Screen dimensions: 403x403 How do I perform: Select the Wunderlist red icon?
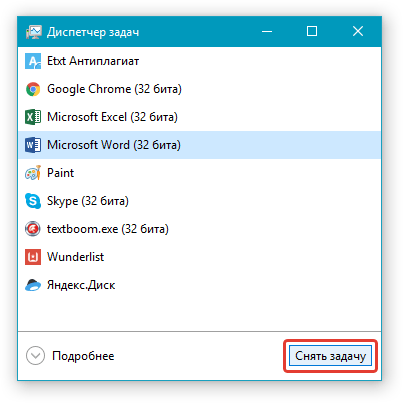33,257
